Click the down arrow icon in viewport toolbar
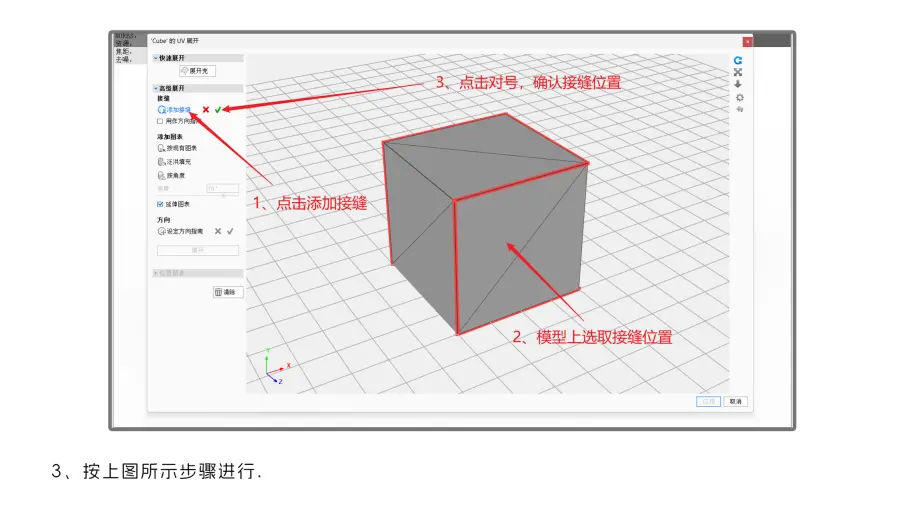 coord(738,84)
